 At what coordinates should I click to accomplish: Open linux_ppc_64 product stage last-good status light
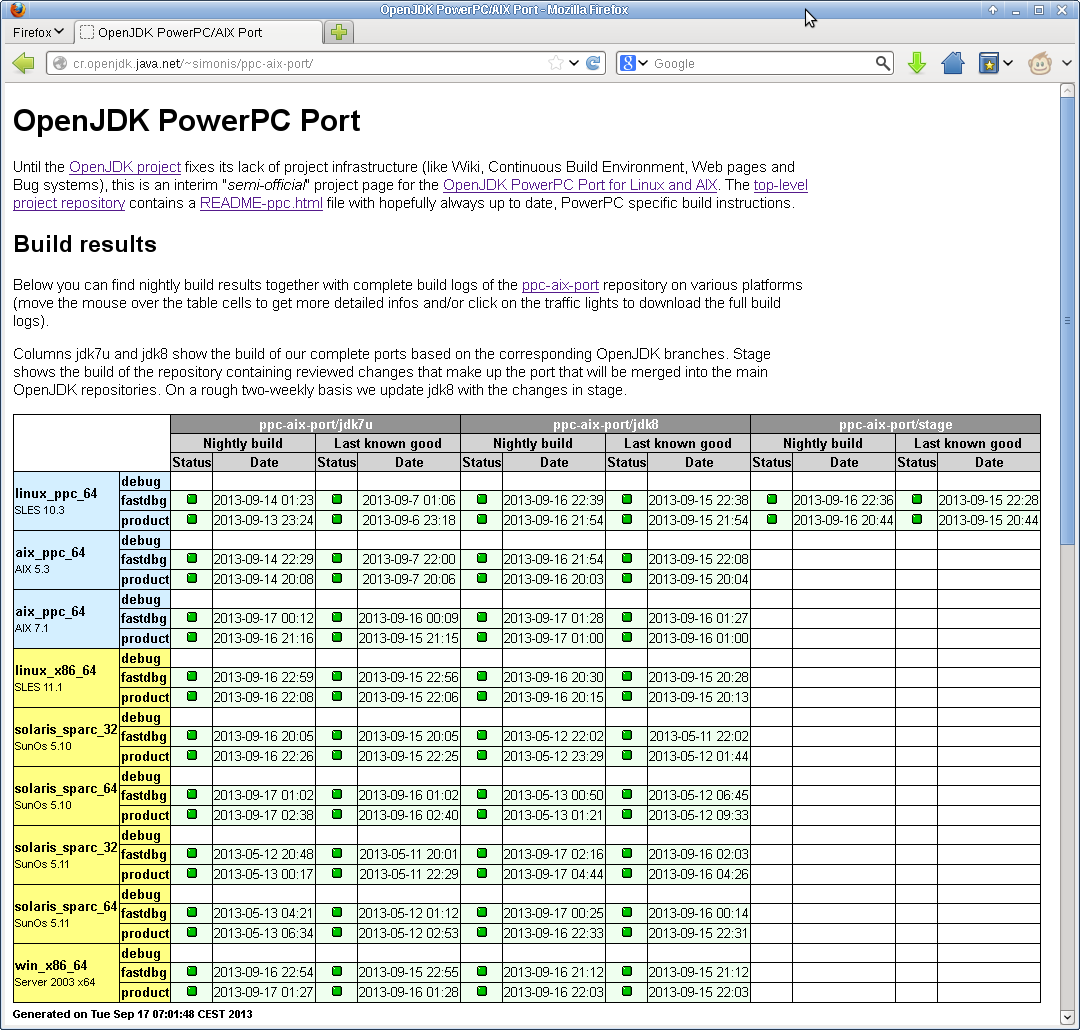click(916, 519)
